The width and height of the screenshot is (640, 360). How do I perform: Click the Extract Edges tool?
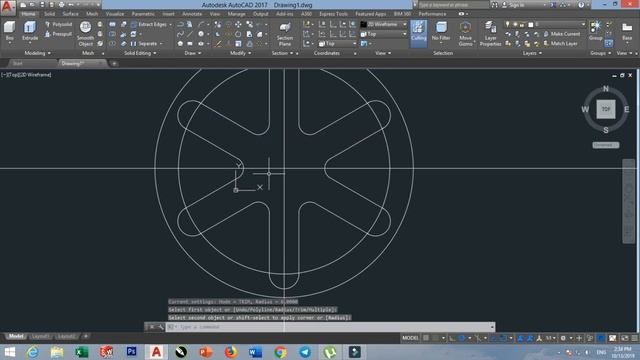149,24
